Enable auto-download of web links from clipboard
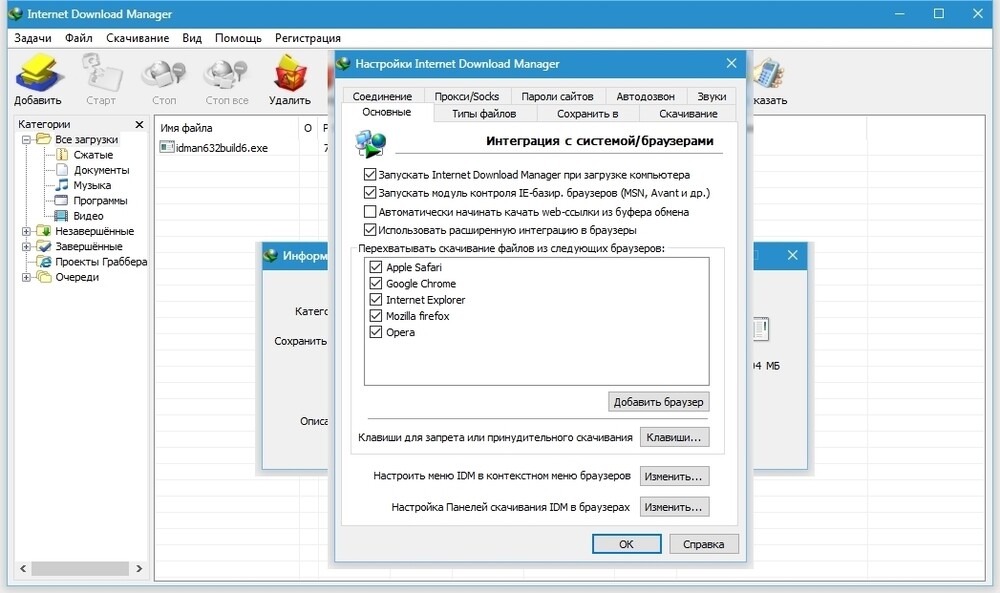The height and width of the screenshot is (593, 1000). coord(371,212)
